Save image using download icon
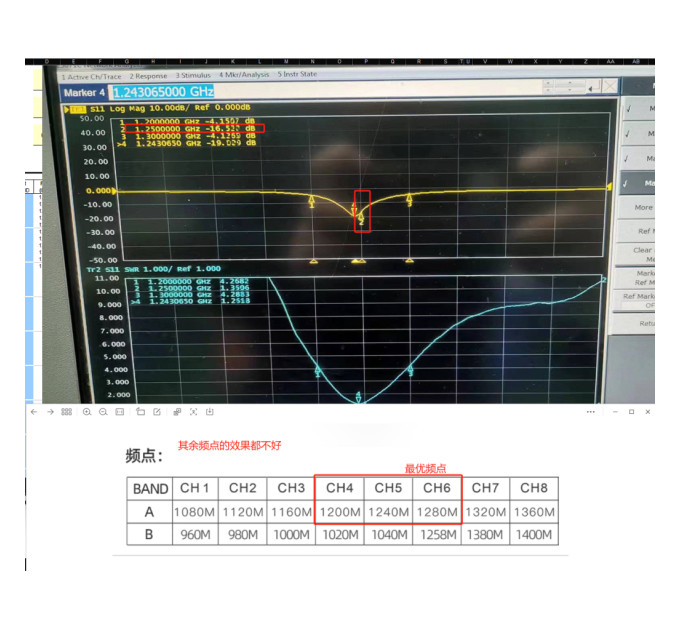Viewport: 680px width, 630px height. pos(210,412)
